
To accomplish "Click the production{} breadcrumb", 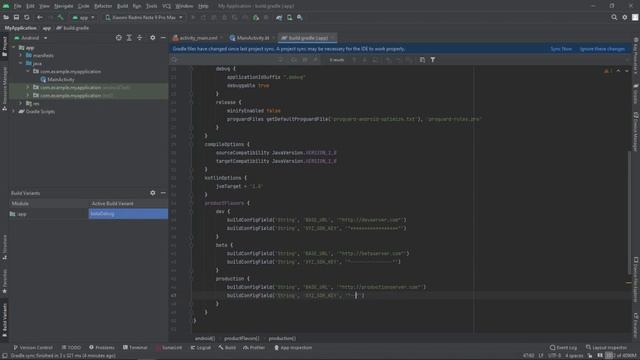I will coord(282,338).
